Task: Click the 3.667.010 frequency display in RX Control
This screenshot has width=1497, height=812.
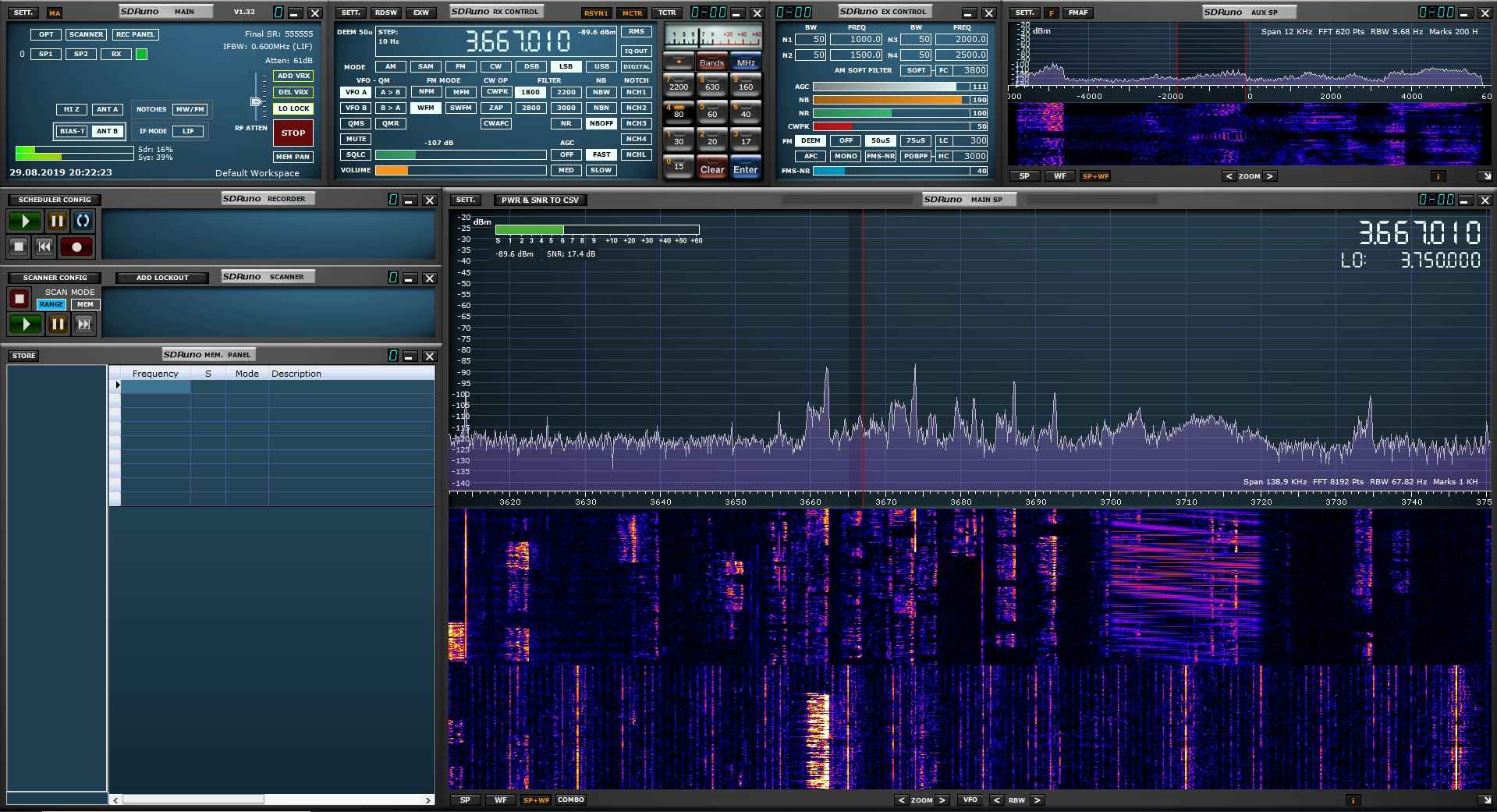Action: (x=518, y=41)
